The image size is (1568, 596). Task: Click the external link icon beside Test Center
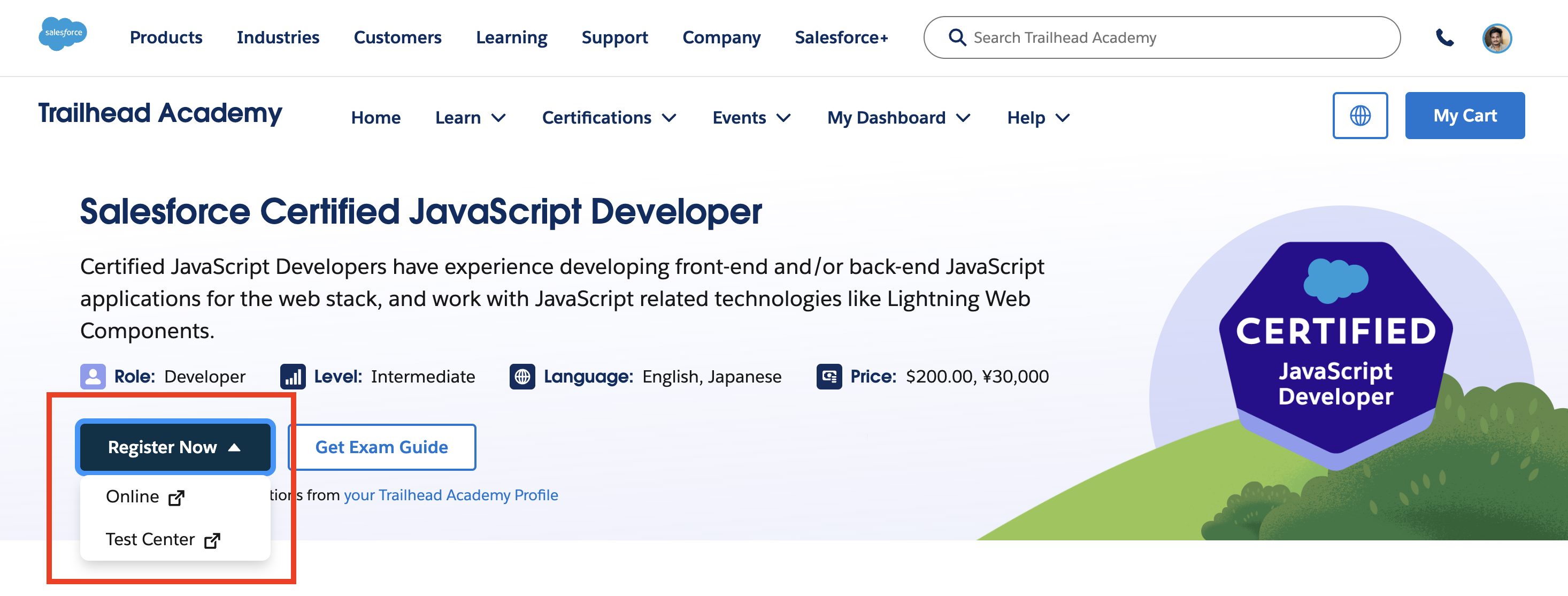point(212,540)
